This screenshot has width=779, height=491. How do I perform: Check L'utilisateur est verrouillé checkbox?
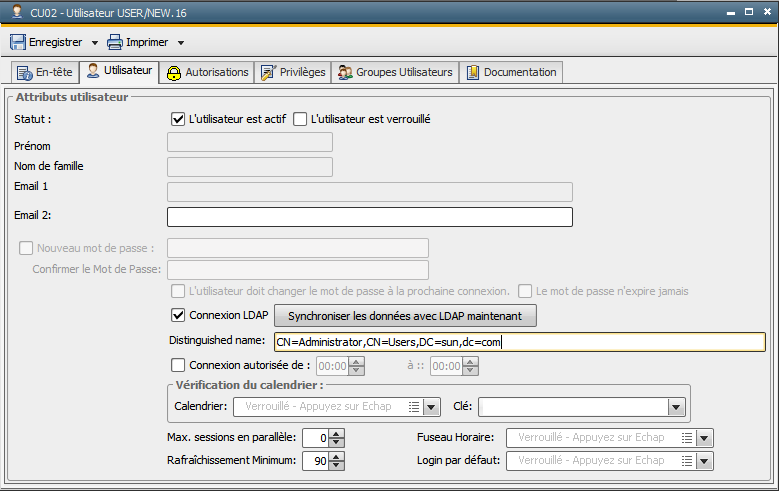point(300,119)
